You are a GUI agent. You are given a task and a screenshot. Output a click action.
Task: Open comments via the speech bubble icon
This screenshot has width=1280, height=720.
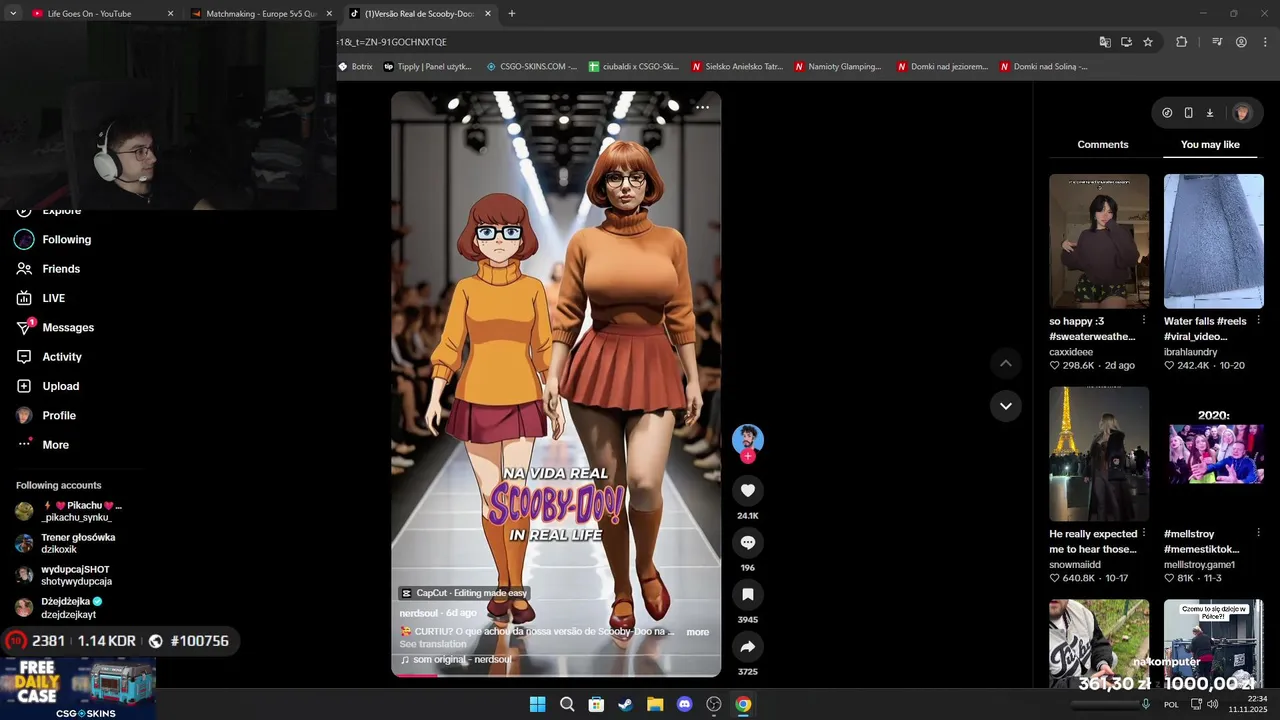748,542
